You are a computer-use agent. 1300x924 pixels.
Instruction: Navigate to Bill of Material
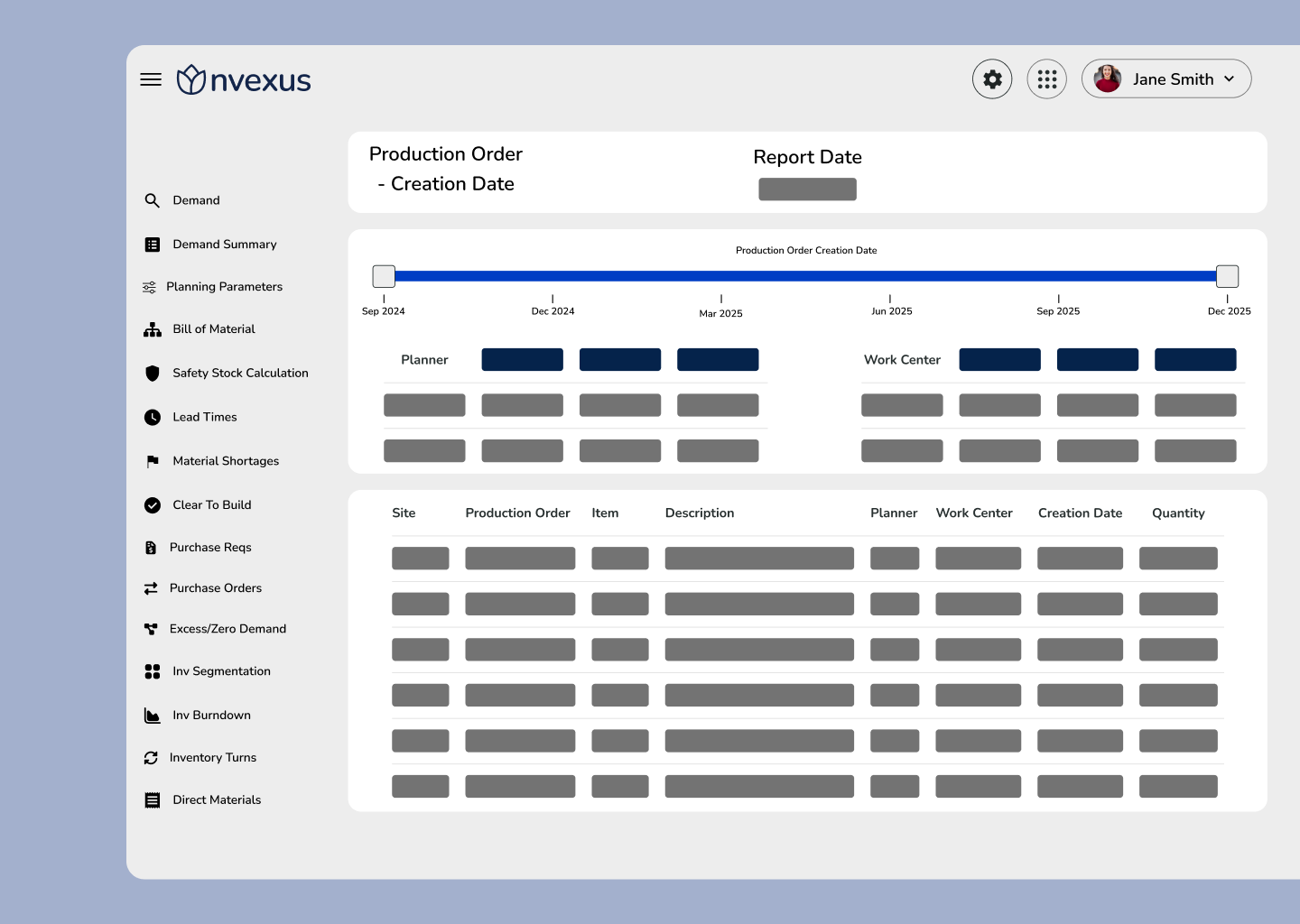coord(214,329)
